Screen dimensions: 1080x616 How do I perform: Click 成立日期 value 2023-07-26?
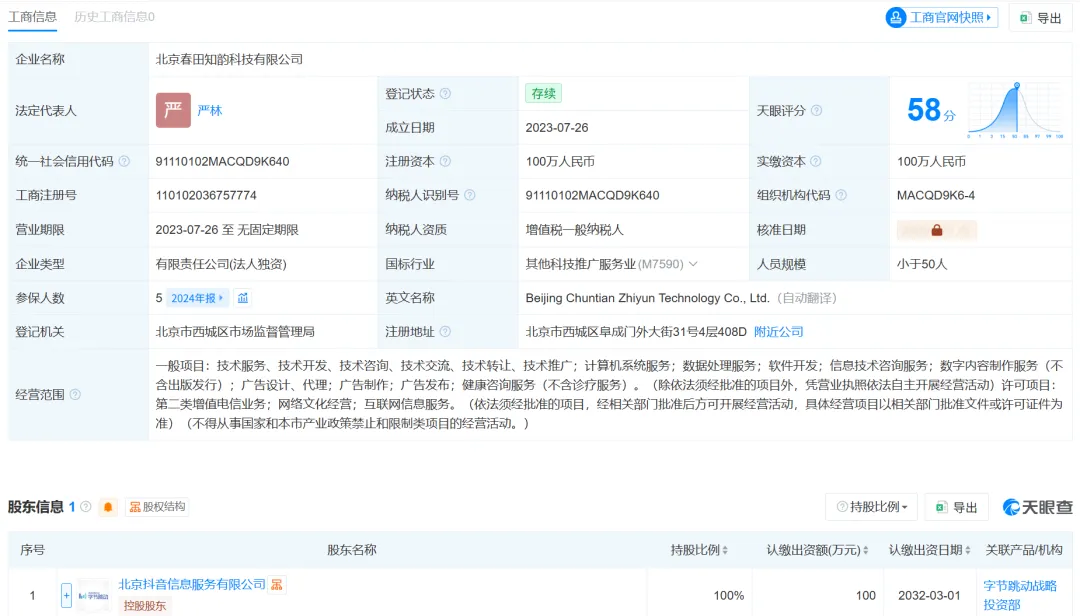(x=557, y=127)
